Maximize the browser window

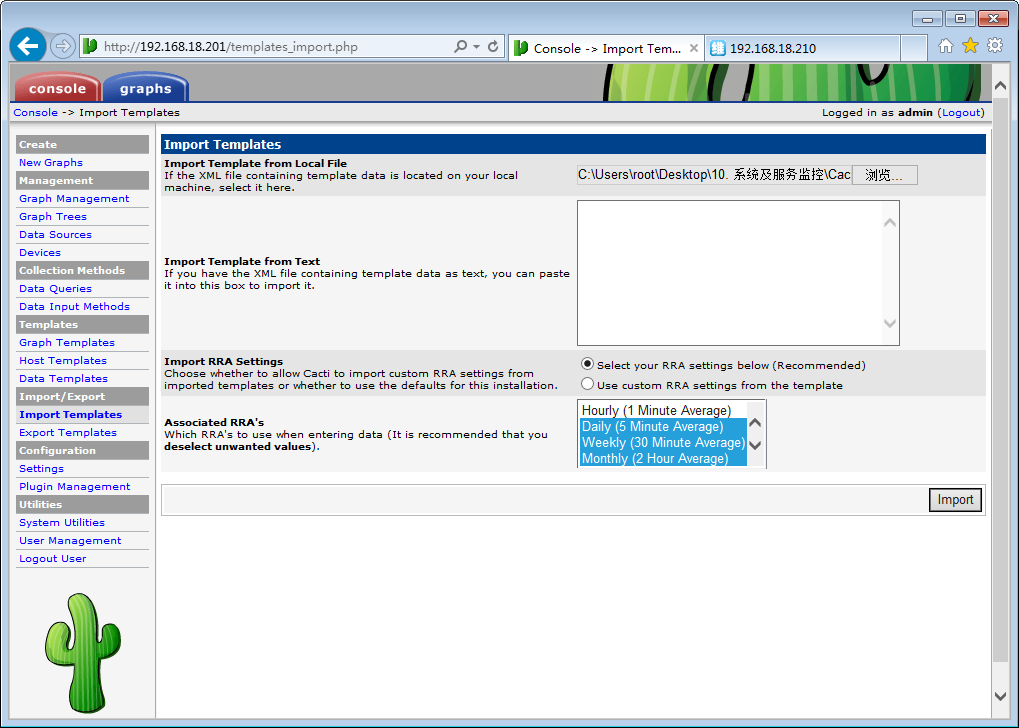tap(960, 19)
